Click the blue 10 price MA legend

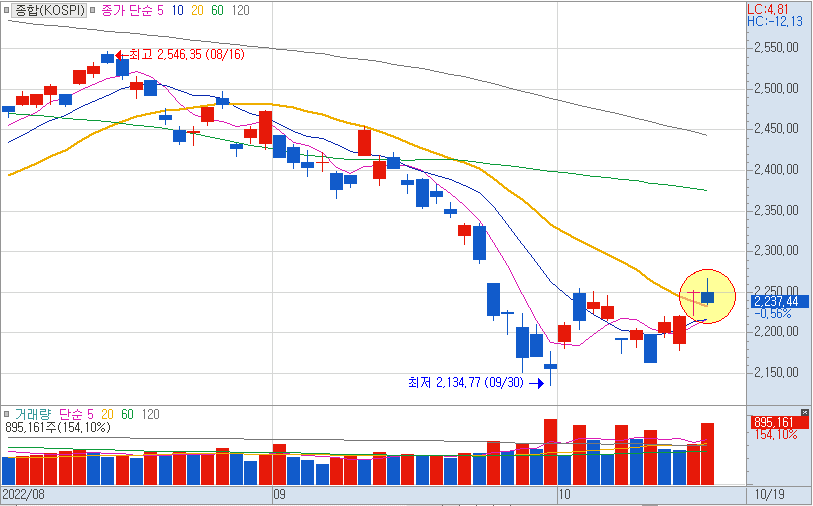point(177,10)
